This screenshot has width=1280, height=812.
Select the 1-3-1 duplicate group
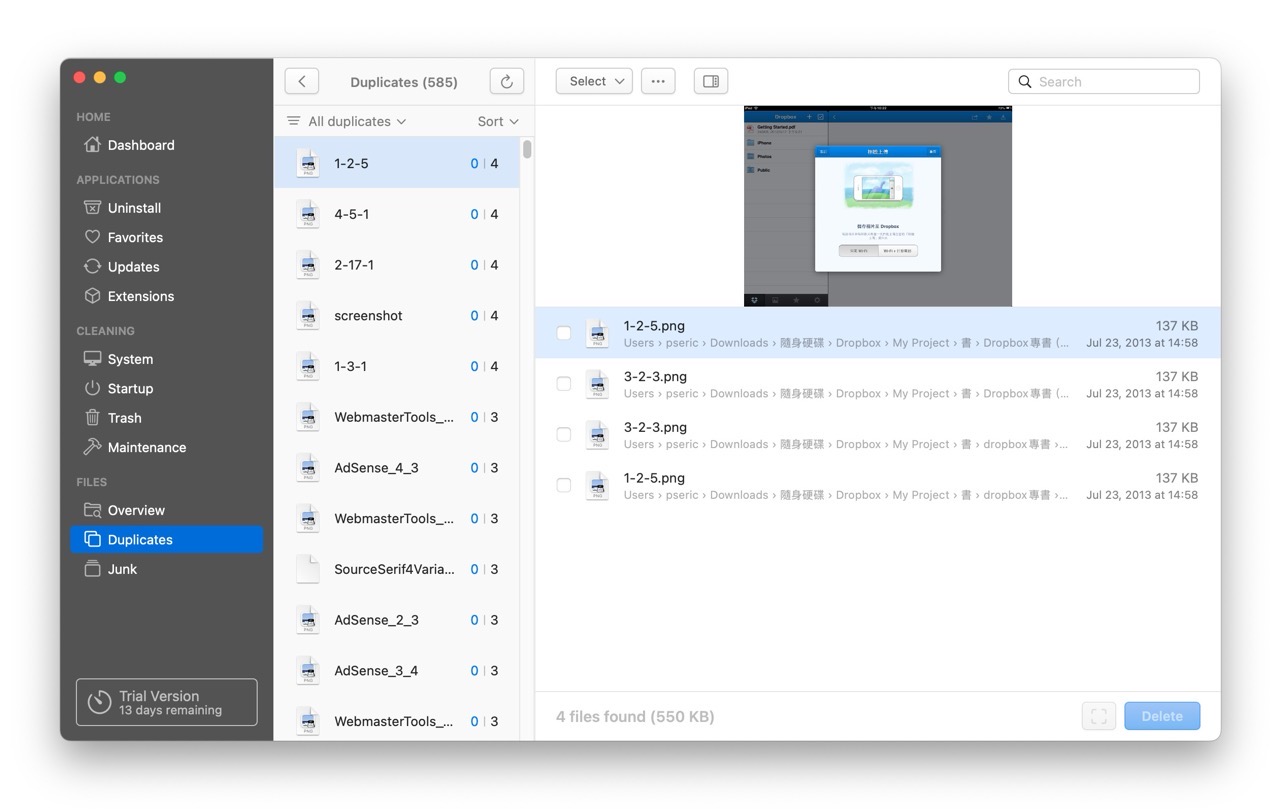coord(397,366)
